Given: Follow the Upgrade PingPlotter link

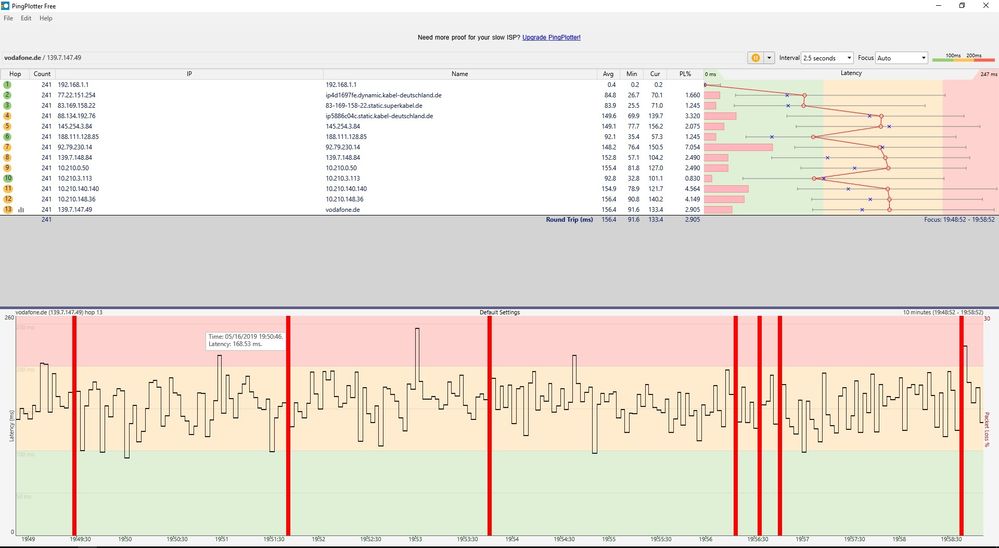Looking at the screenshot, I should pyautogui.click(x=551, y=38).
